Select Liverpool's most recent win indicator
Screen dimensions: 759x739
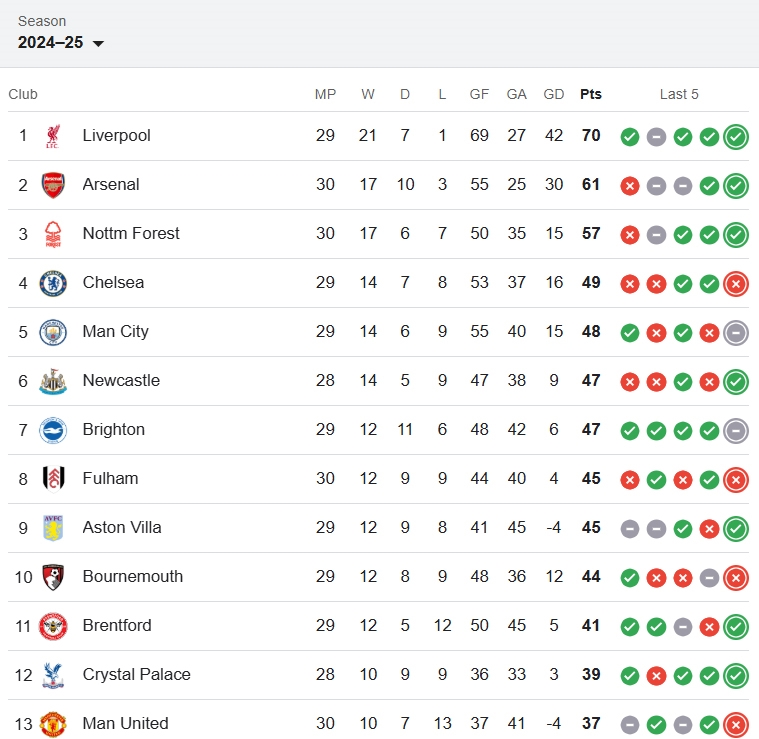coord(736,137)
